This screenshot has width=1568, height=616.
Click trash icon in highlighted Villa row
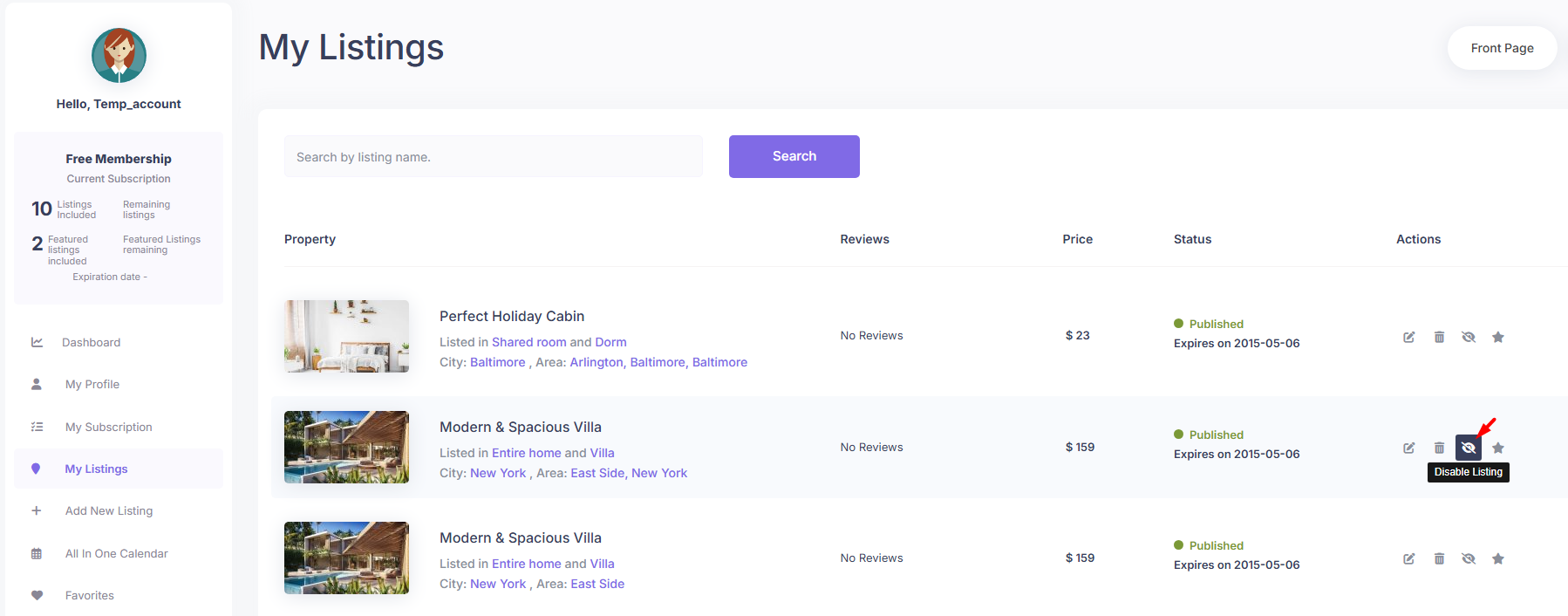tap(1439, 448)
